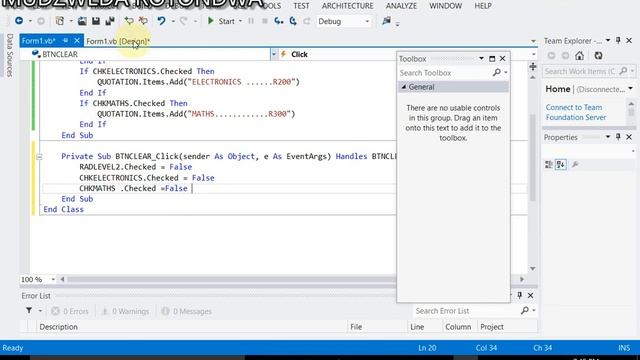Screen dimensions: 640x360
Task: Uncomment selected lines icon
Action: click(143, 21)
